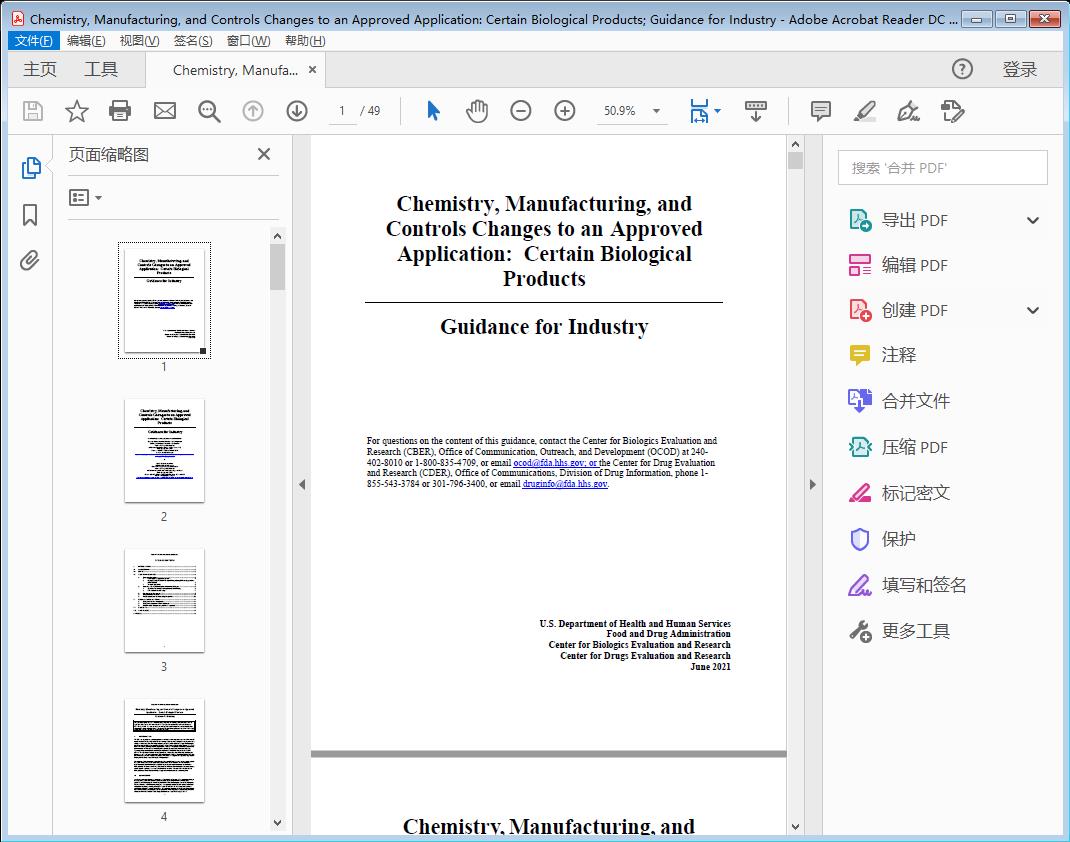
Task: Send document via the email icon
Action: (164, 111)
